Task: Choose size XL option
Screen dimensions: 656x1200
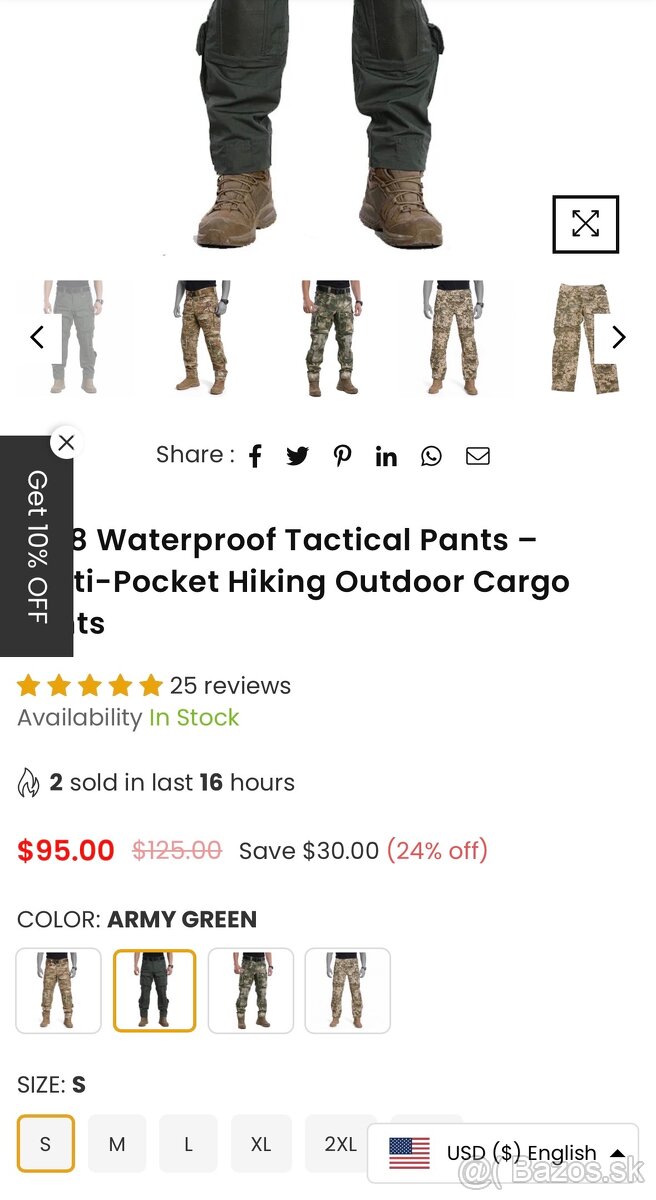Action: [x=261, y=1143]
